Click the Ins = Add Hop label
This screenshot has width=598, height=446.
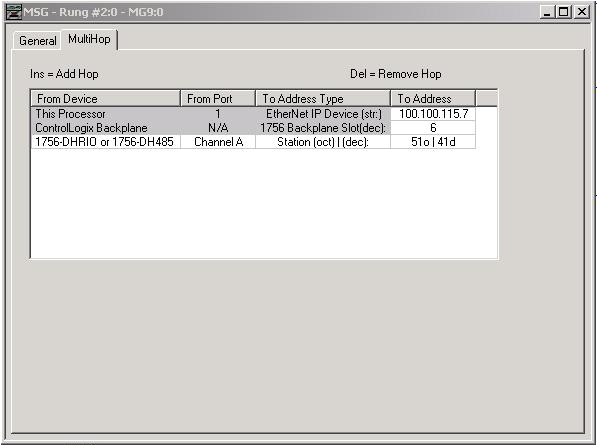click(64, 74)
